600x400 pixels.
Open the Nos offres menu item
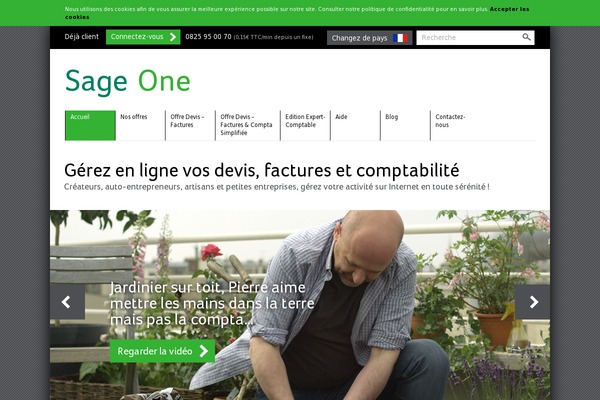140,125
